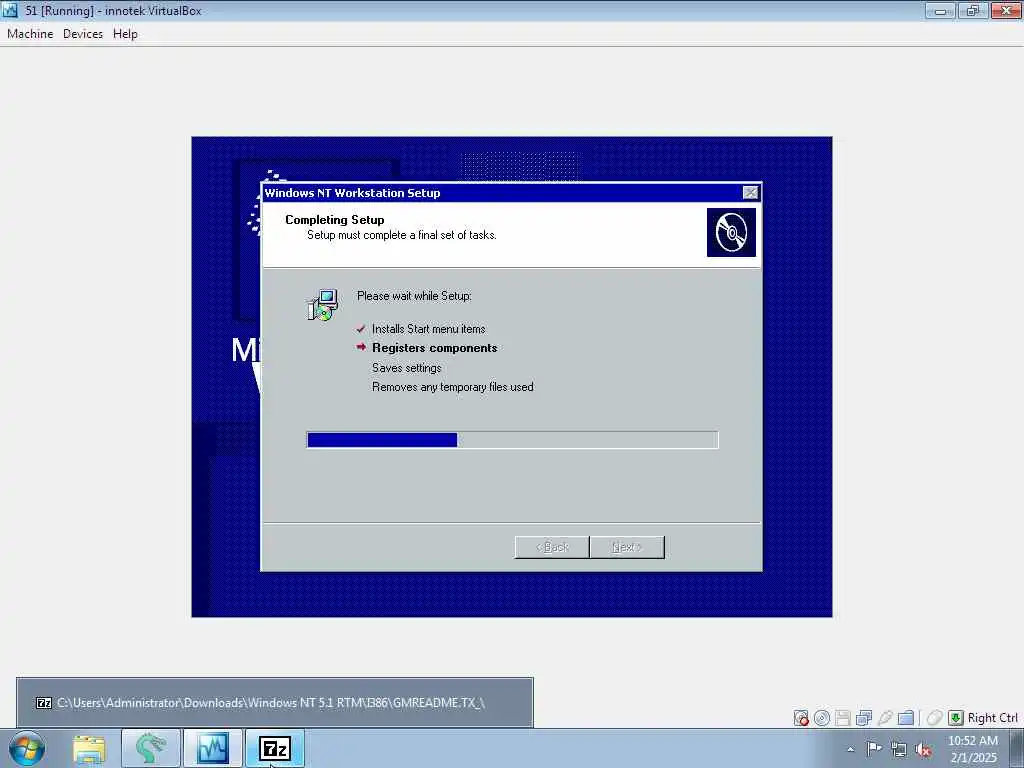Screen dimensions: 1024x768
Task: Click the Show desktop strip
Action: pos(1017,748)
